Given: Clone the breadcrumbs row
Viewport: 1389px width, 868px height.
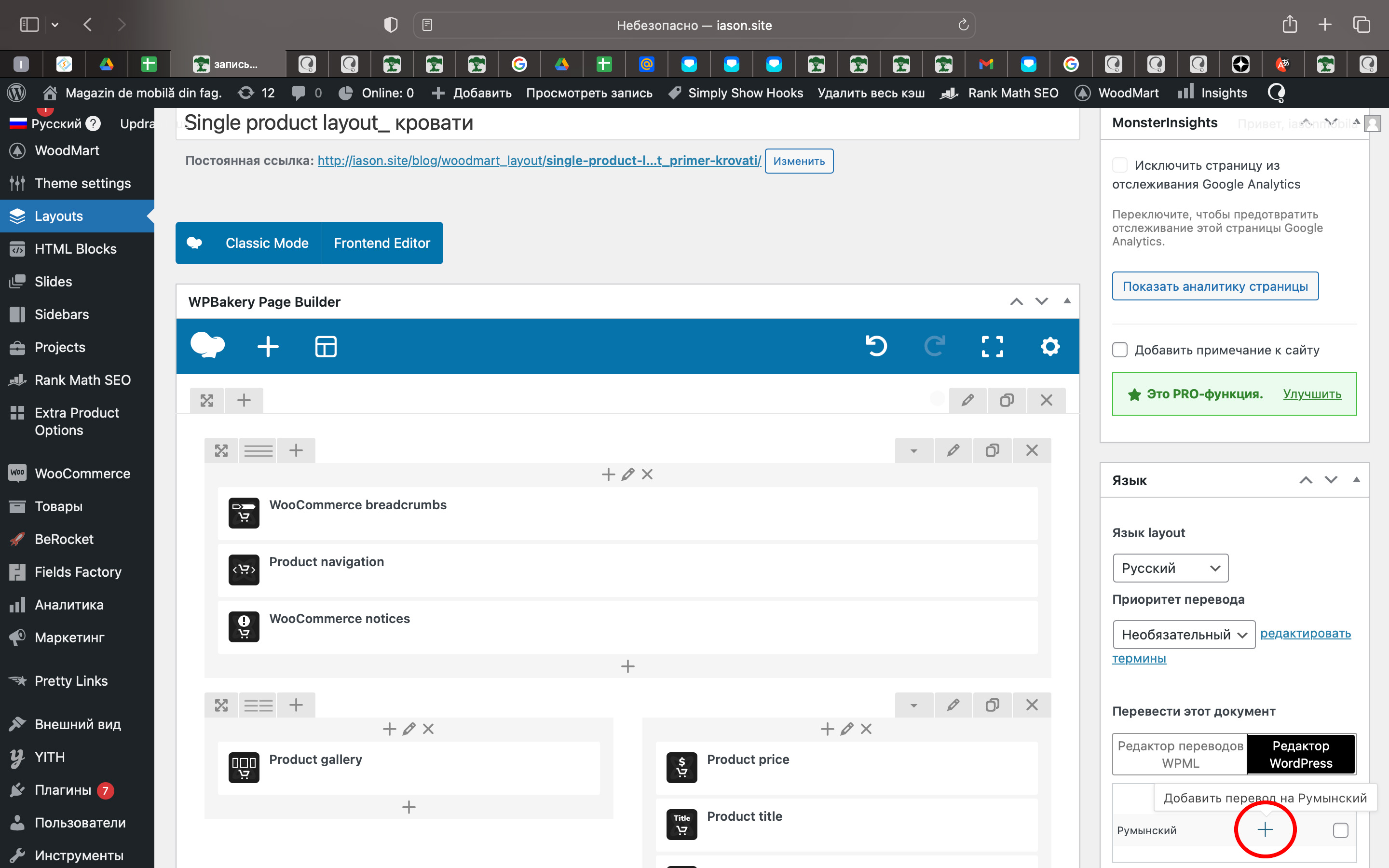Looking at the screenshot, I should (993, 450).
